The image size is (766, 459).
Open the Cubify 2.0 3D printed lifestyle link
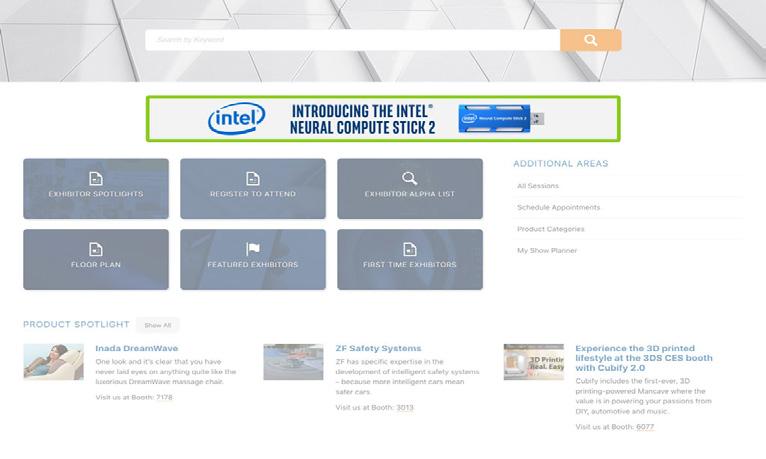pos(644,358)
